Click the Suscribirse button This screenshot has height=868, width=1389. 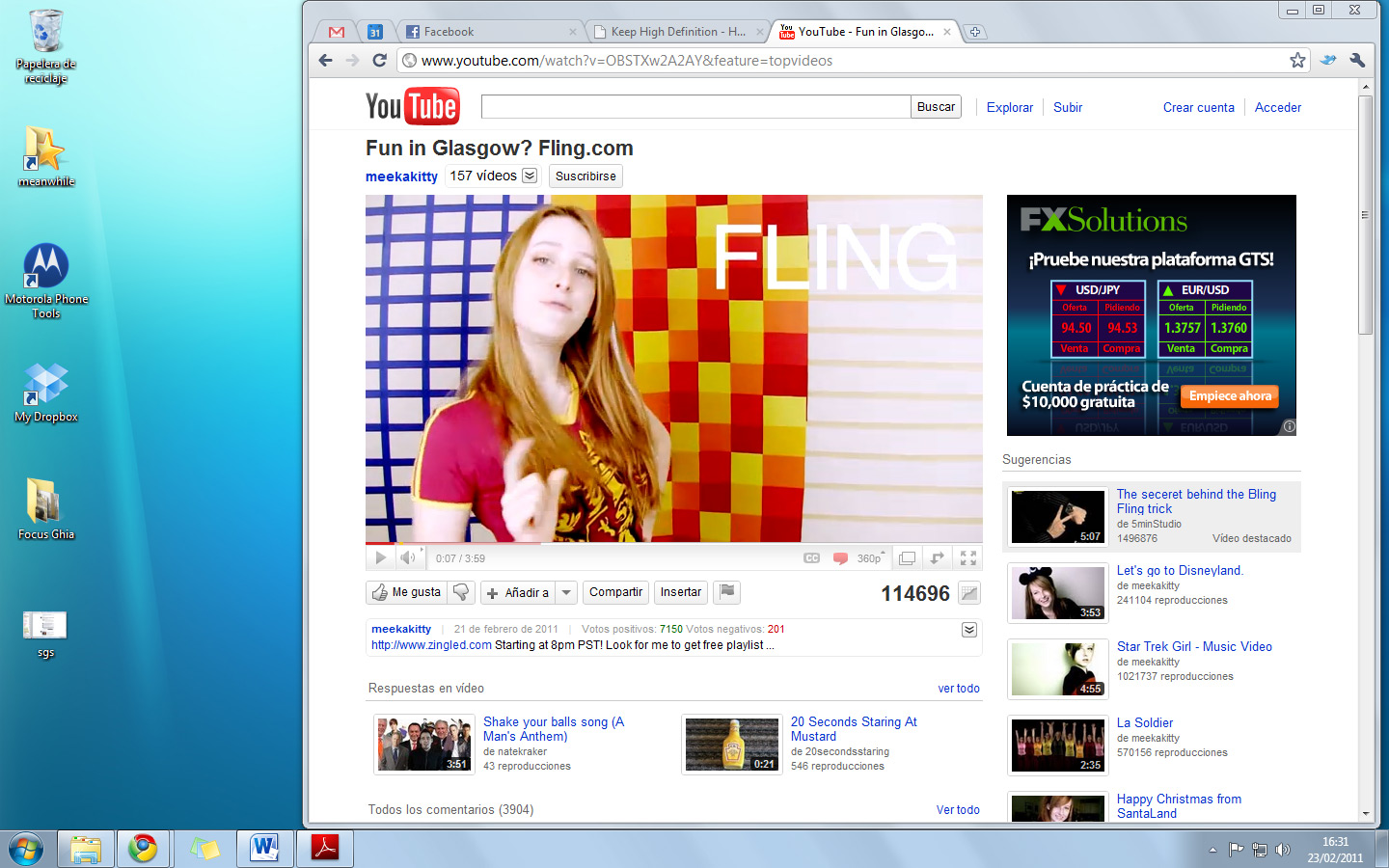[x=586, y=176]
